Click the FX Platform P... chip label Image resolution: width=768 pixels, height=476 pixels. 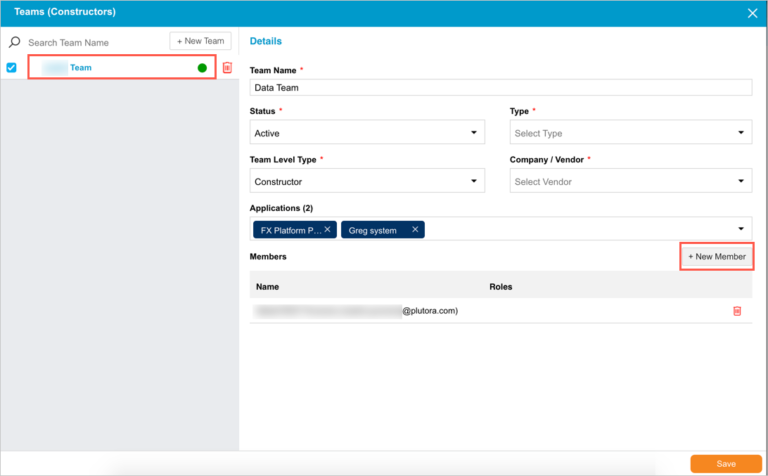pyautogui.click(x=290, y=230)
